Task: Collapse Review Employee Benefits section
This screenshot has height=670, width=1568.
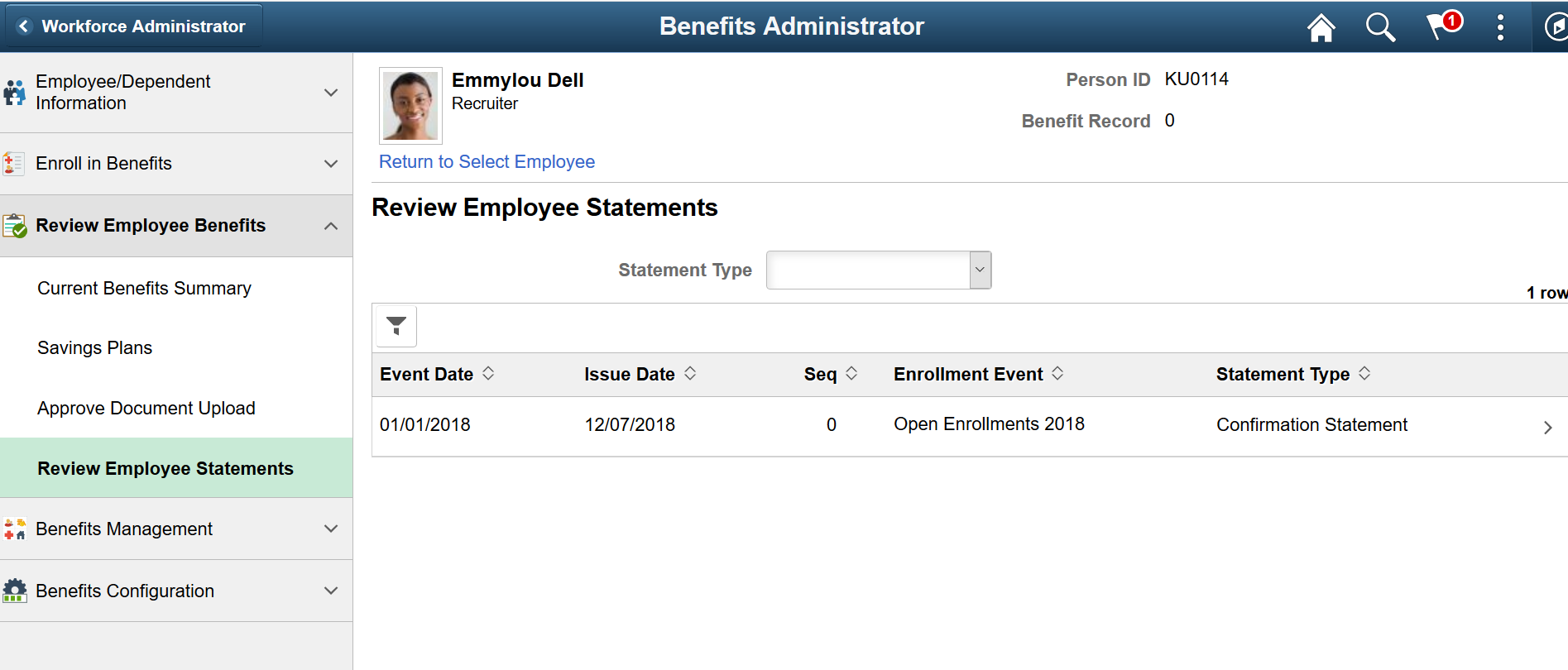Action: click(x=331, y=226)
